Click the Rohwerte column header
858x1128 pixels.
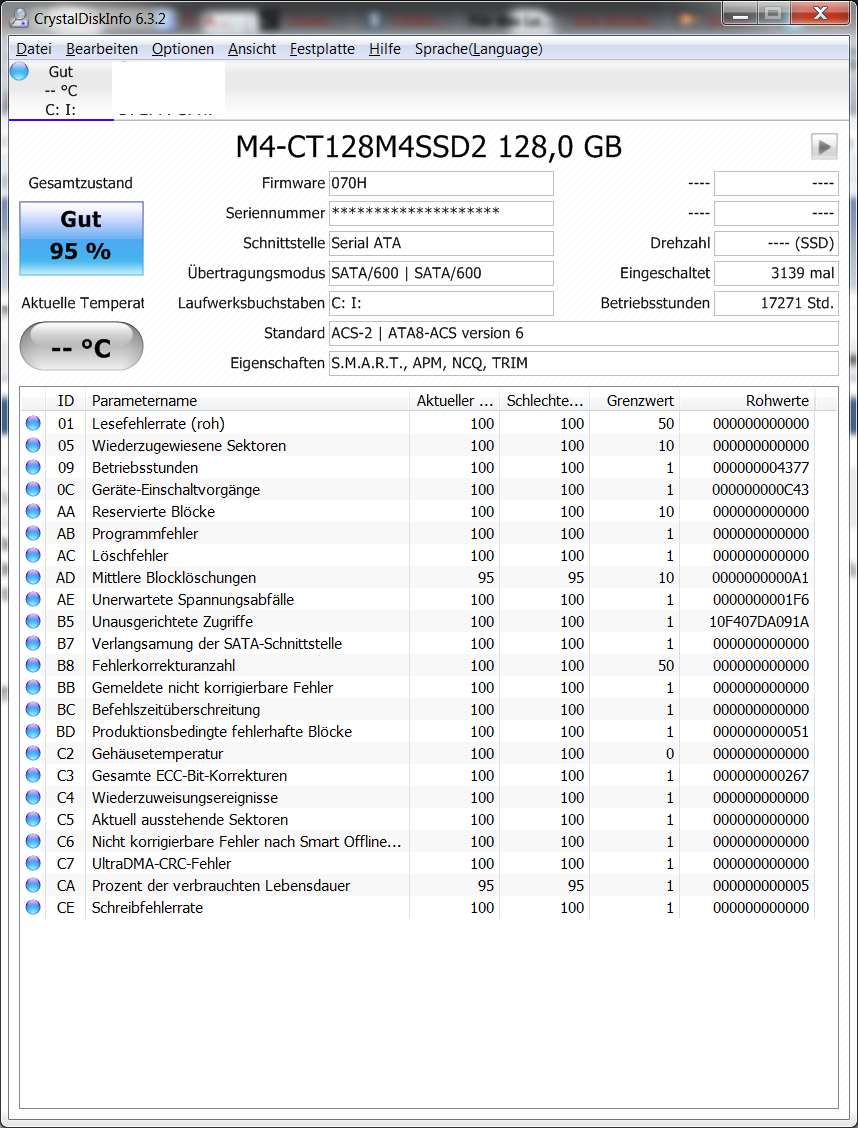tap(747, 401)
